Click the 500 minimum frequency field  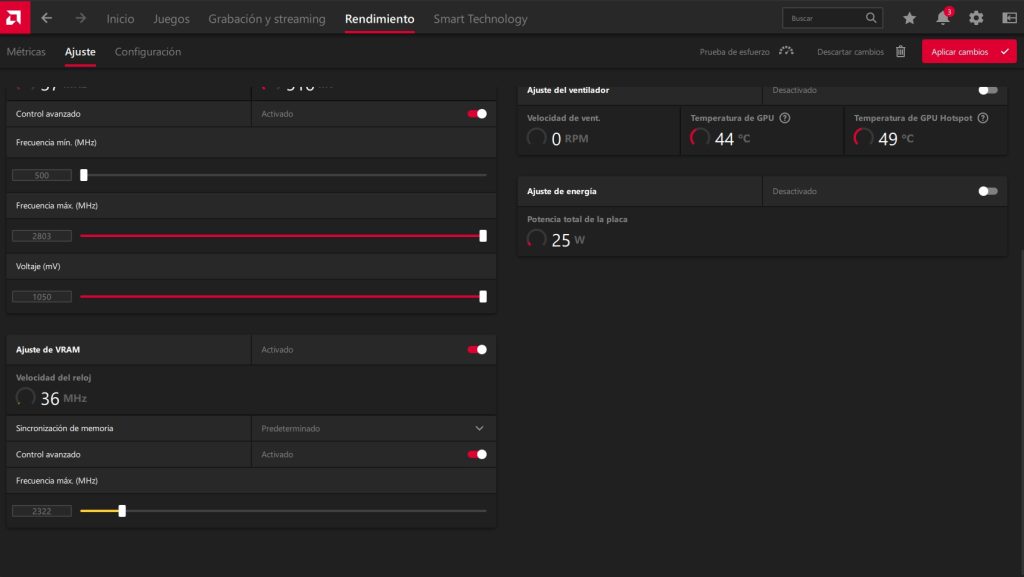(42, 175)
